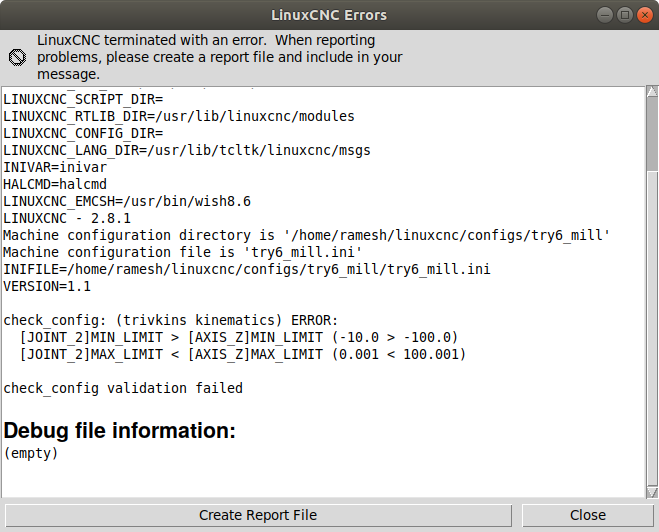The width and height of the screenshot is (659, 532).
Task: Click the JOINT_2 MAX_LIMIT error line
Action: point(243,354)
